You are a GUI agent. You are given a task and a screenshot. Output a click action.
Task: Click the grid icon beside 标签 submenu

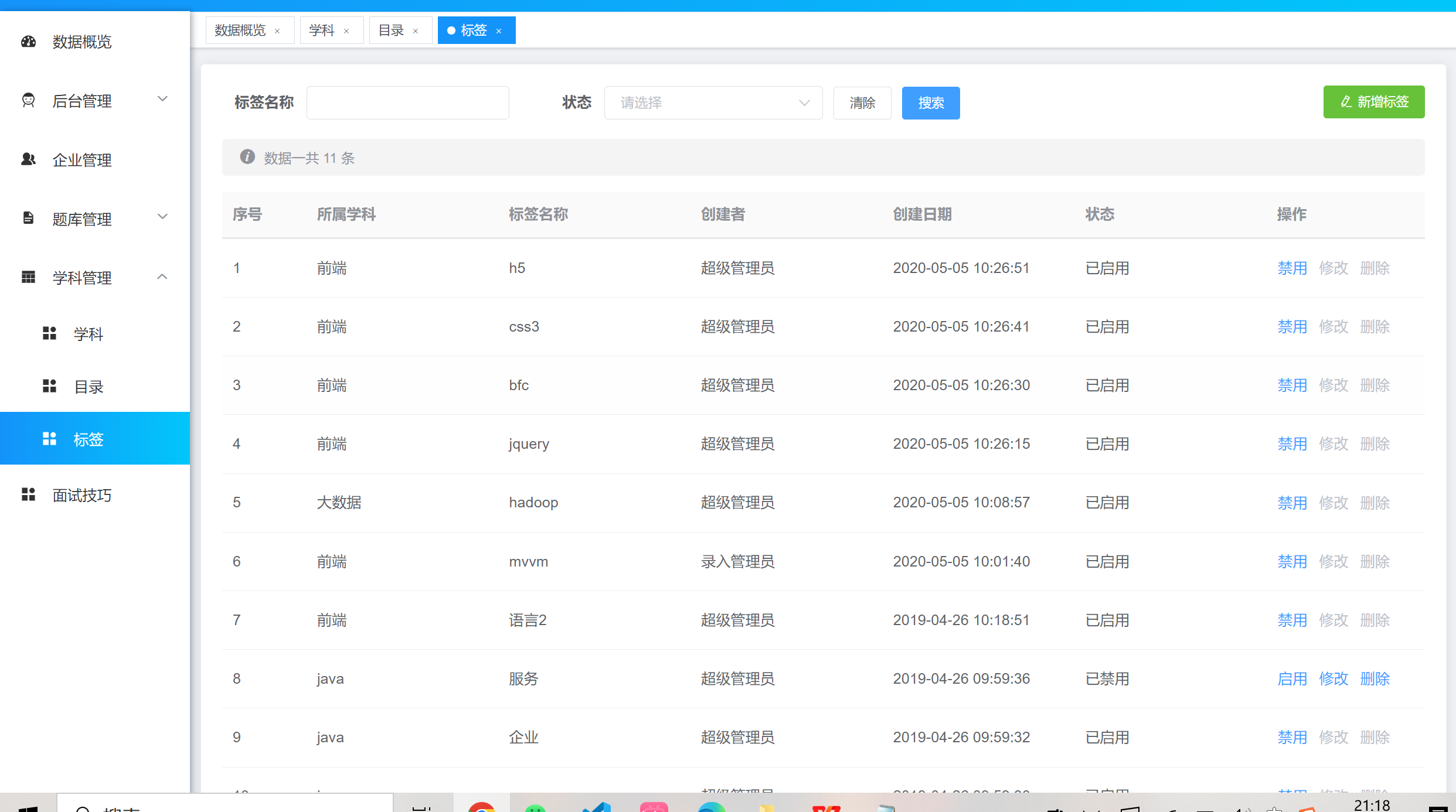point(49,439)
